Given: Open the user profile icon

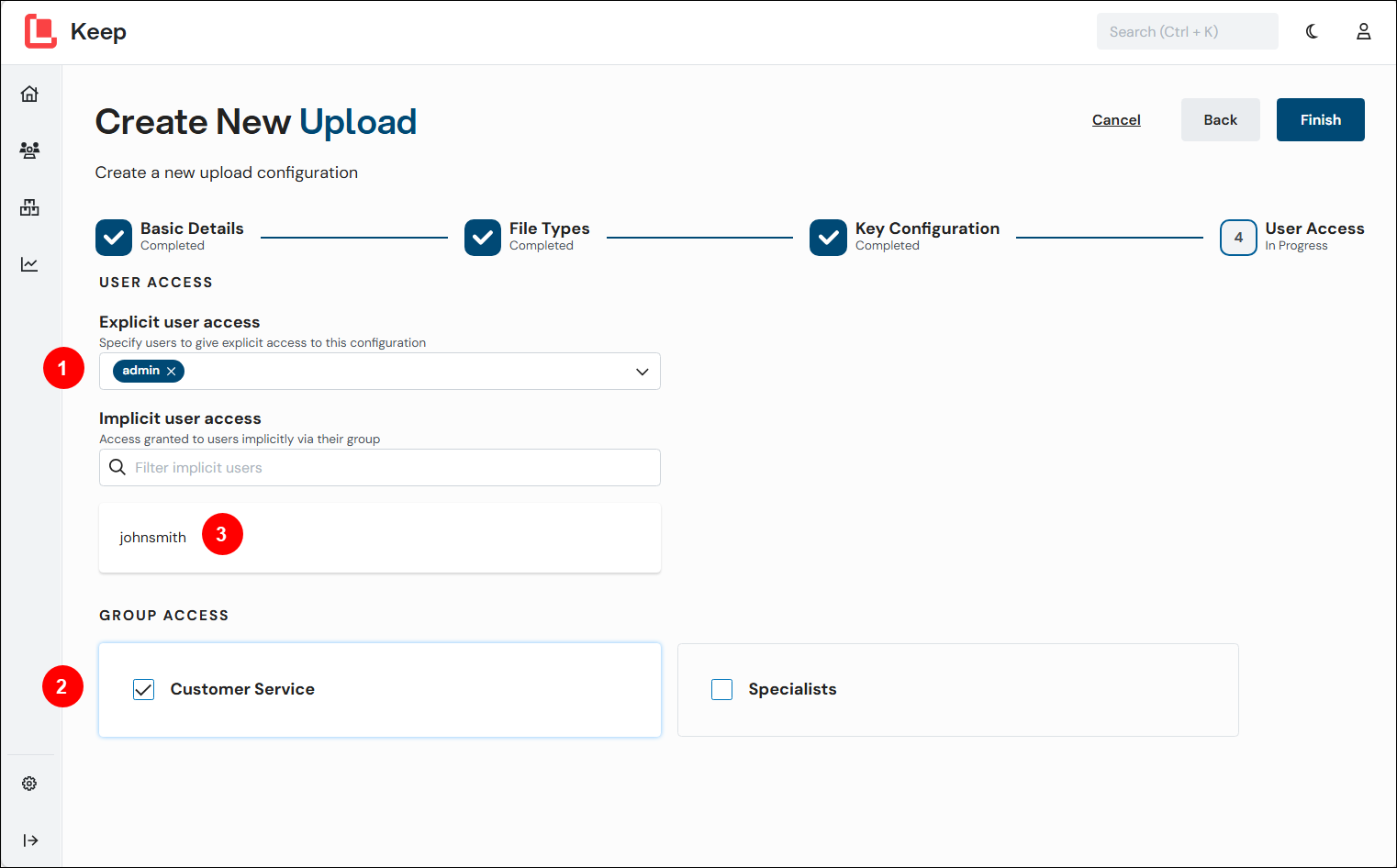Looking at the screenshot, I should point(1364,31).
